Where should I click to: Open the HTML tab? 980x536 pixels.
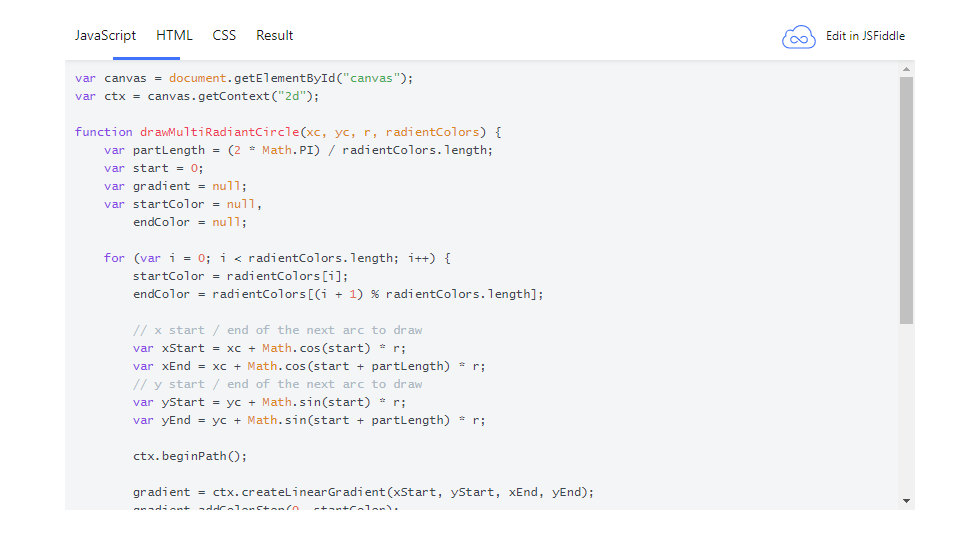174,36
